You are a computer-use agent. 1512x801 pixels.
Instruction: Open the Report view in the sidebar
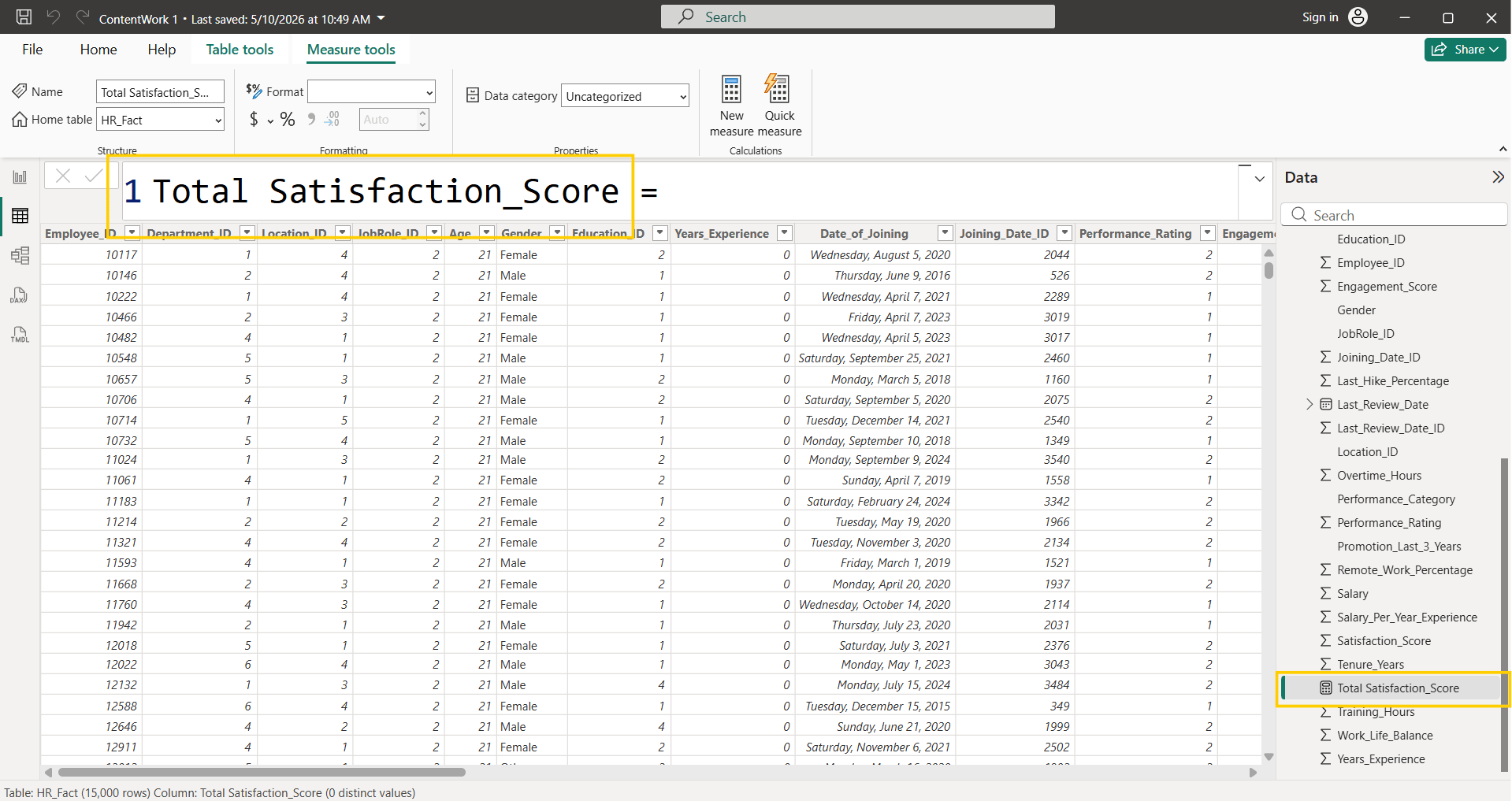(x=20, y=176)
